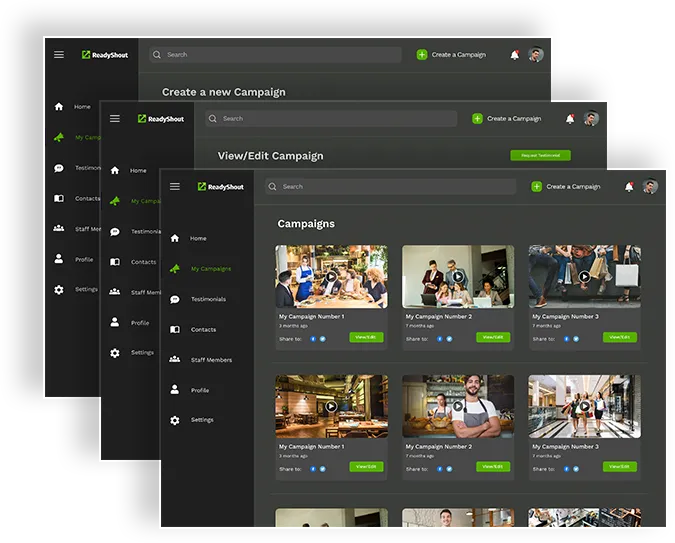The height and width of the screenshot is (543, 675).
Task: Click ReadyShout logo in Campaigns window
Action: [x=220, y=186]
